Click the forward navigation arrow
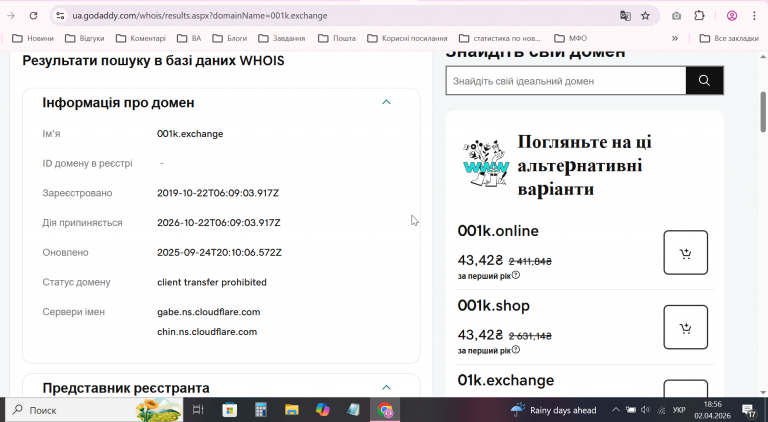 (x=11, y=16)
